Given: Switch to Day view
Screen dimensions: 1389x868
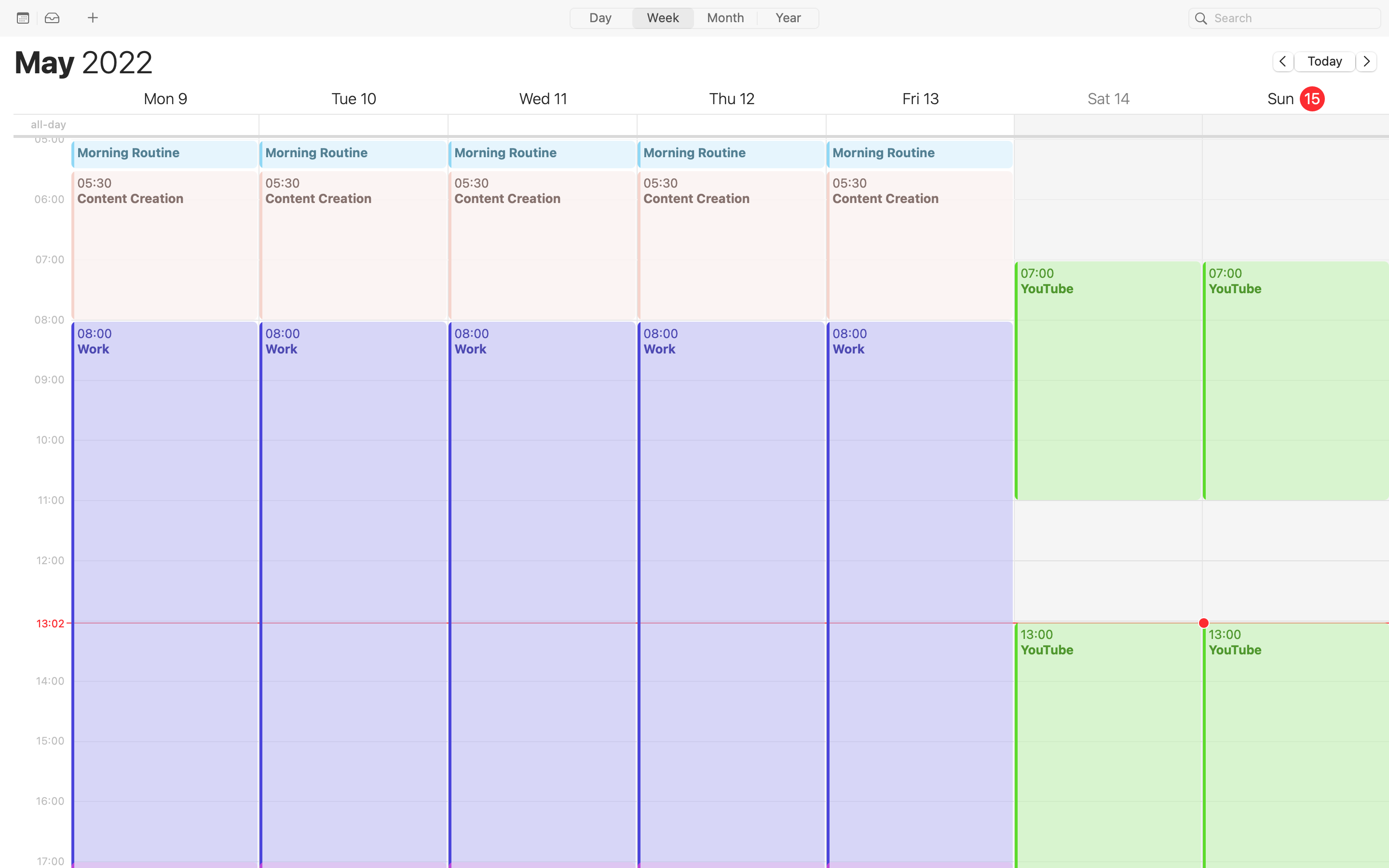Looking at the screenshot, I should [x=600, y=18].
